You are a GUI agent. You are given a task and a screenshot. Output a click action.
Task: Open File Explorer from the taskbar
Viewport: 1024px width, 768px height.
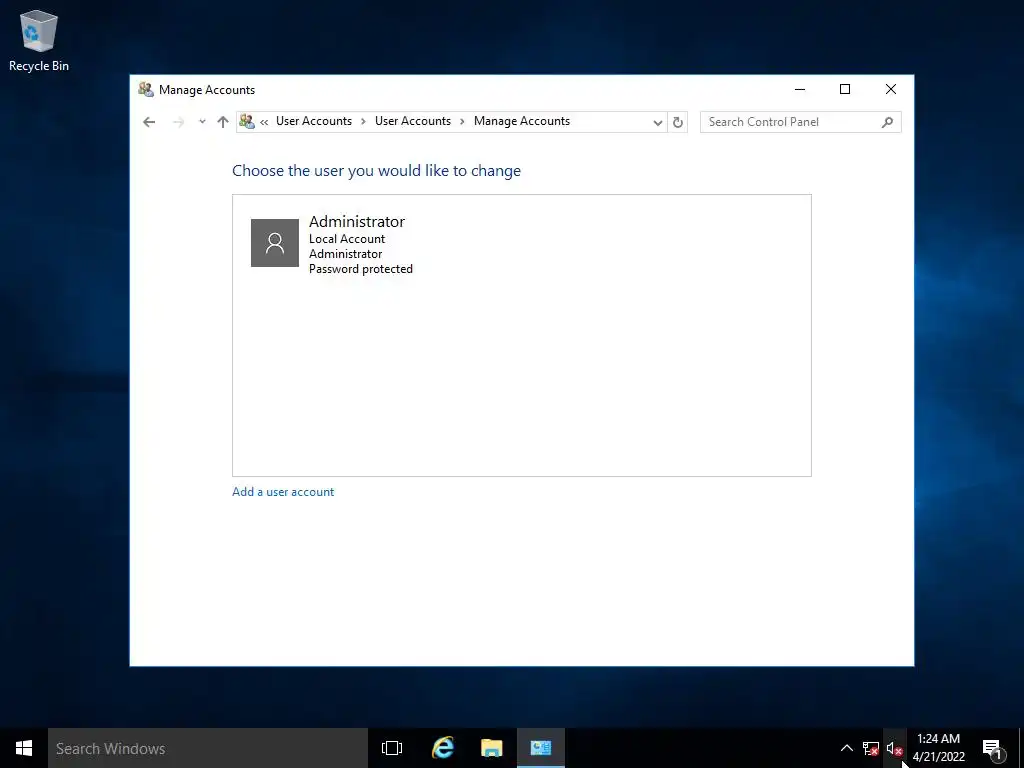click(492, 748)
